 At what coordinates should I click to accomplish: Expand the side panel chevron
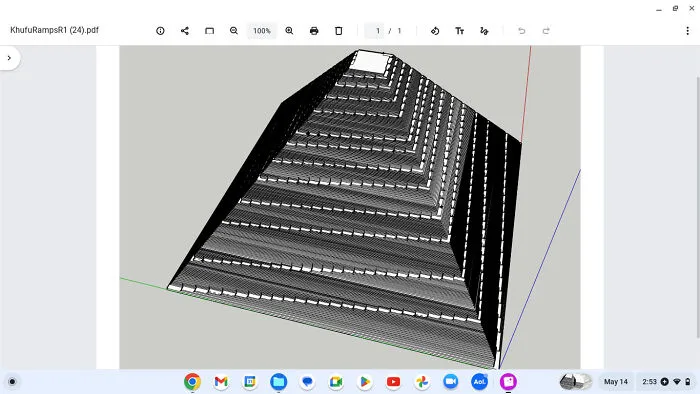tap(9, 58)
